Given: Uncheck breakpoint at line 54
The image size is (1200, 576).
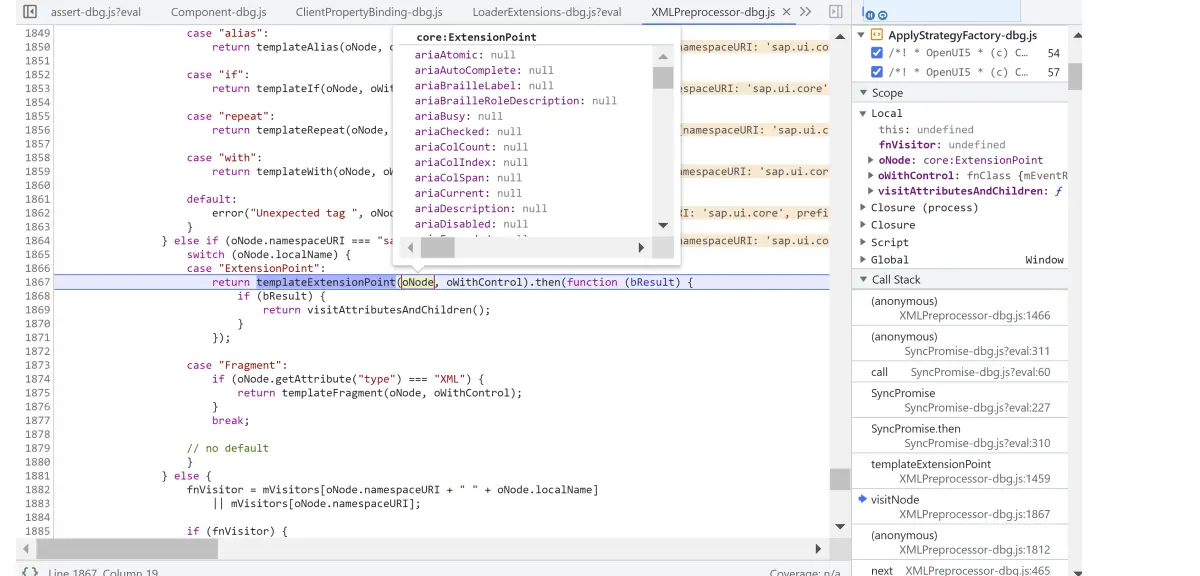Looking at the screenshot, I should [877, 53].
